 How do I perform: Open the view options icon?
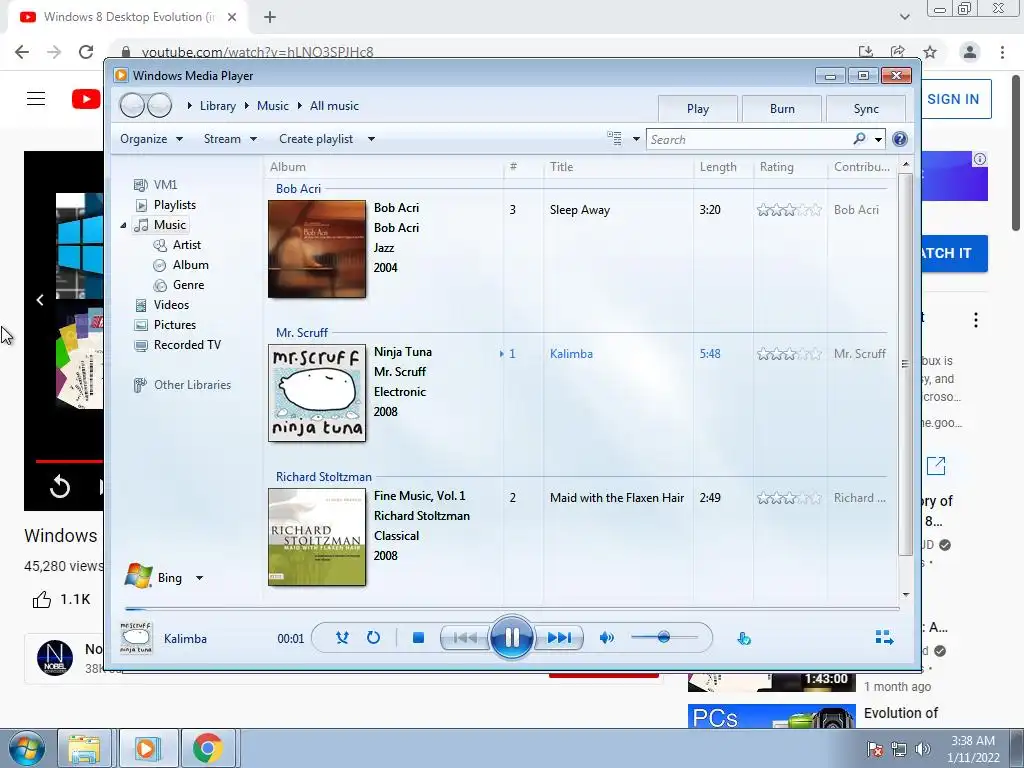614,138
